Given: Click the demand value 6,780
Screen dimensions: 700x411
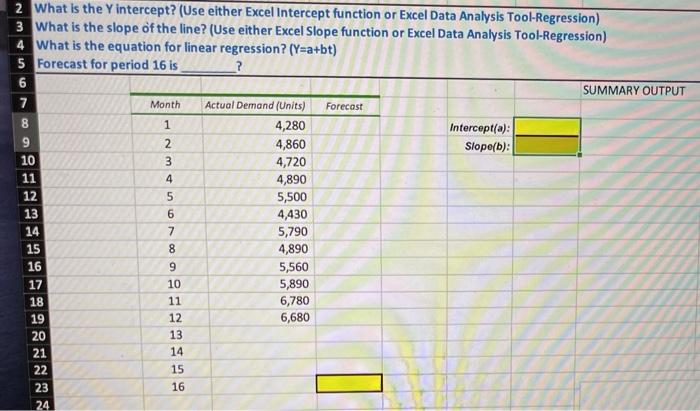Looking at the screenshot, I should [295, 301].
